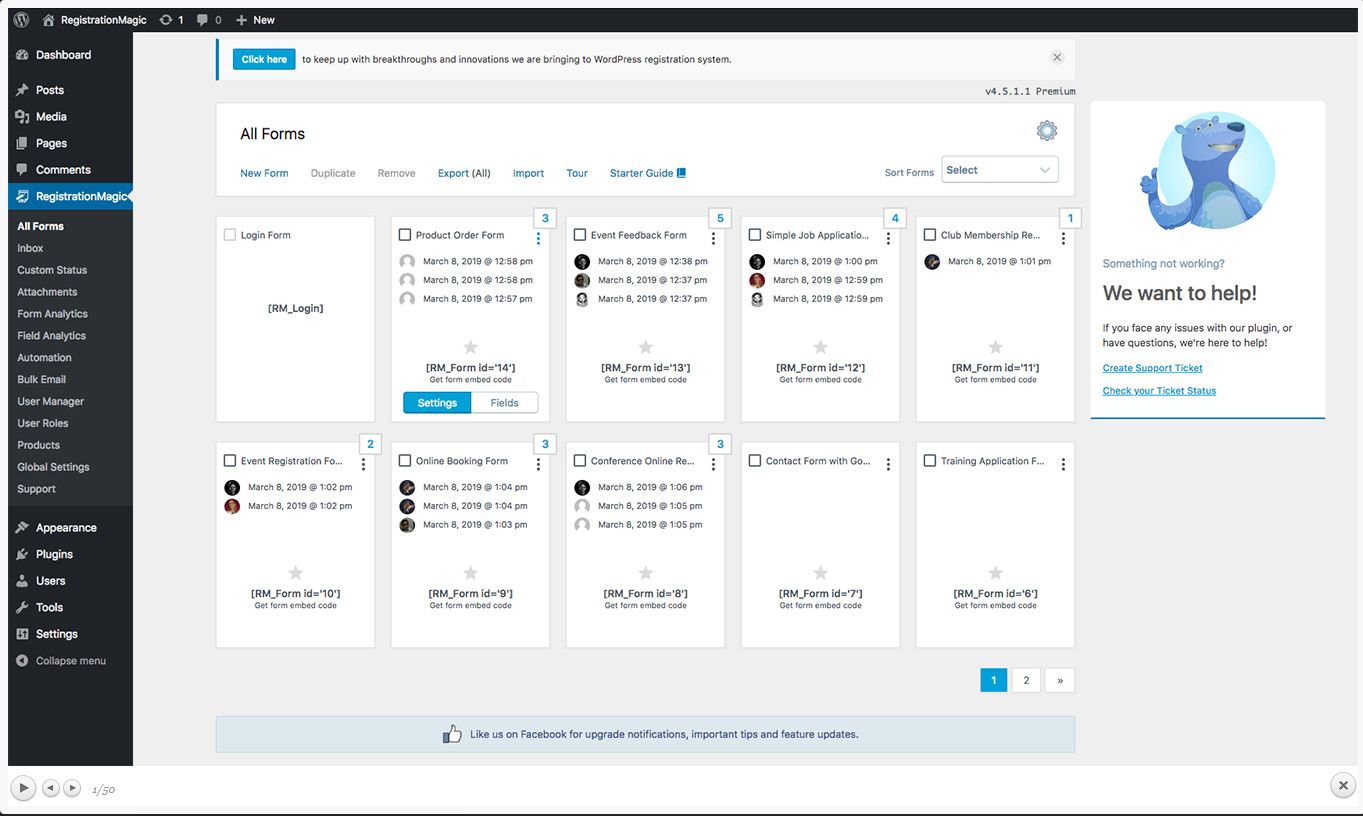Screen dimensions: 1363x816
Task: Star the form with id 12
Action: pos(821,347)
